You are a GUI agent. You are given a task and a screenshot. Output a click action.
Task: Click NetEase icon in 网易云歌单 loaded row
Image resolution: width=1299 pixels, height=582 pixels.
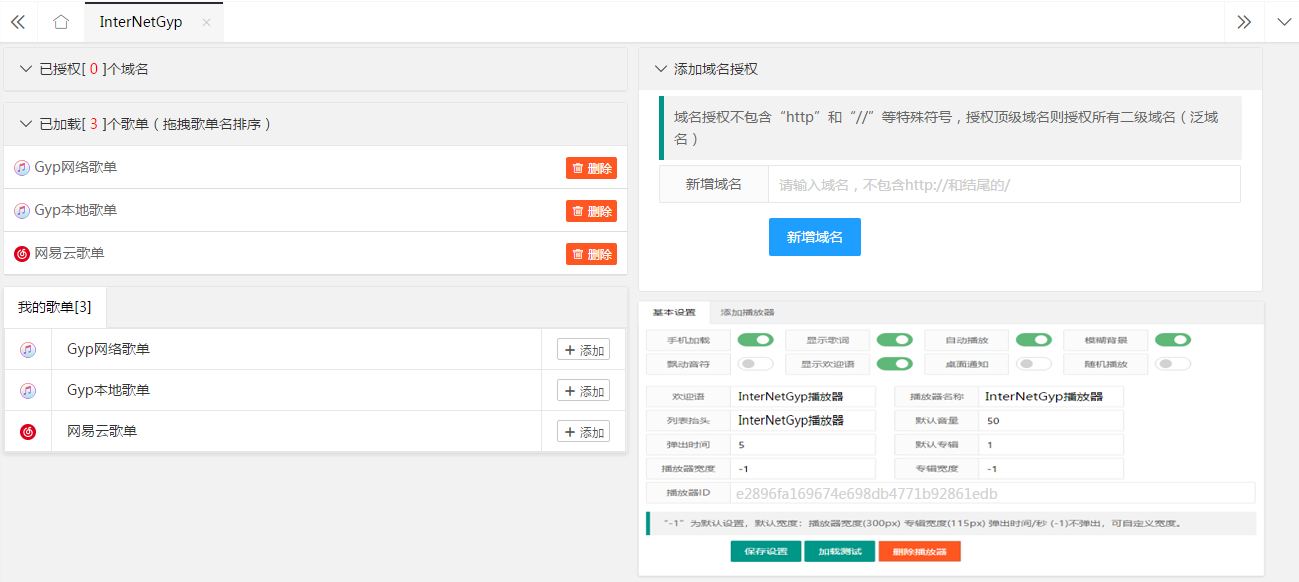tap(22, 254)
